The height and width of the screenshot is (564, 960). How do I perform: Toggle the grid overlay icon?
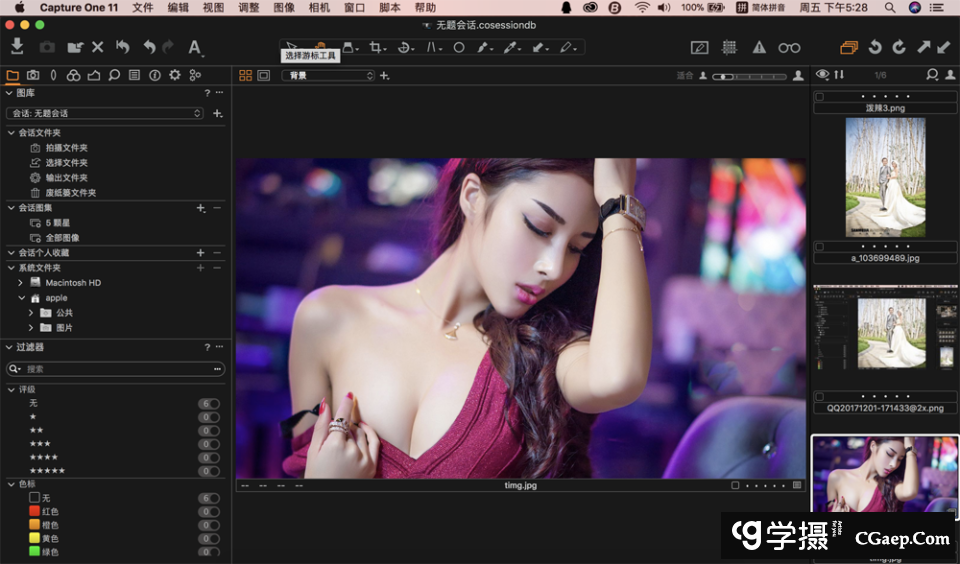(730, 47)
